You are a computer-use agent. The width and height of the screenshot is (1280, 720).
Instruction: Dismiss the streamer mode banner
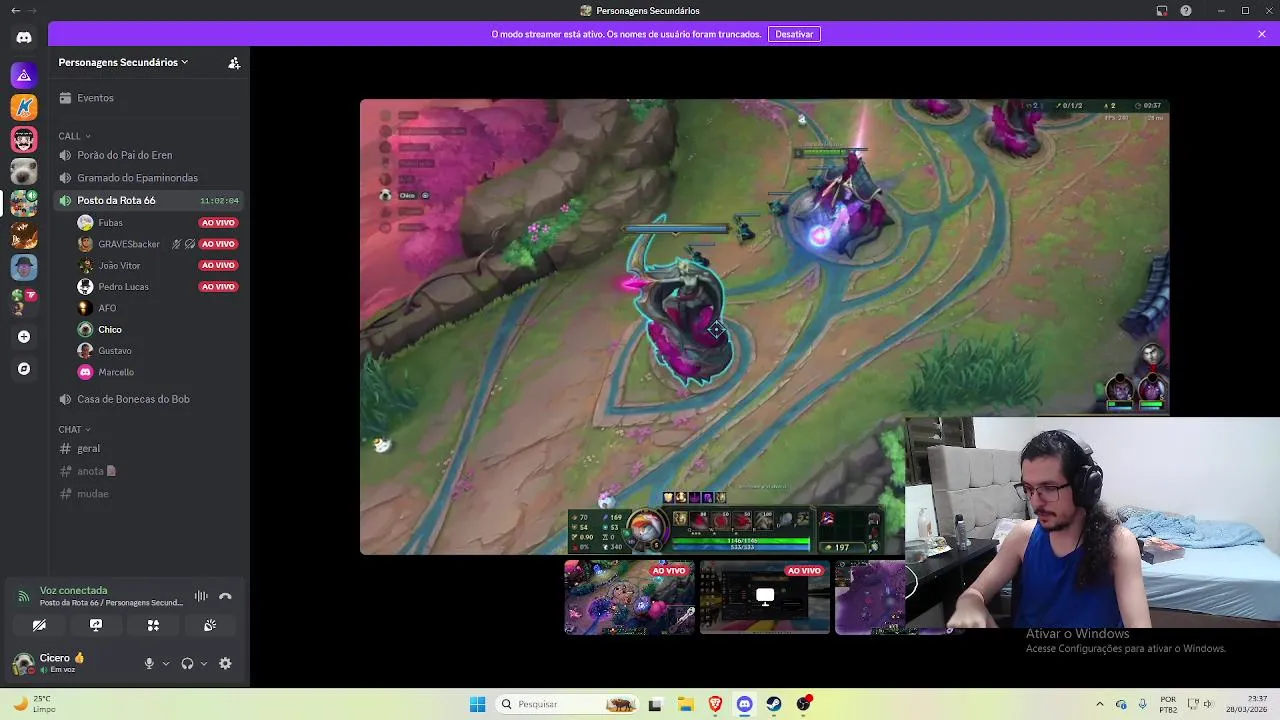coord(1262,34)
